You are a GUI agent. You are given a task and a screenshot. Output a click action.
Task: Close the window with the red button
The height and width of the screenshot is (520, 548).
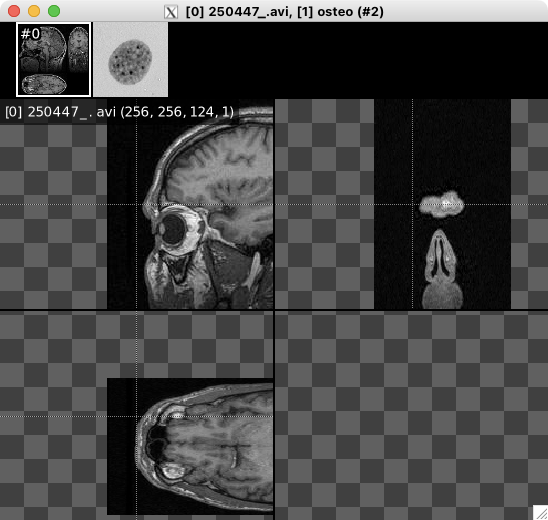point(14,11)
